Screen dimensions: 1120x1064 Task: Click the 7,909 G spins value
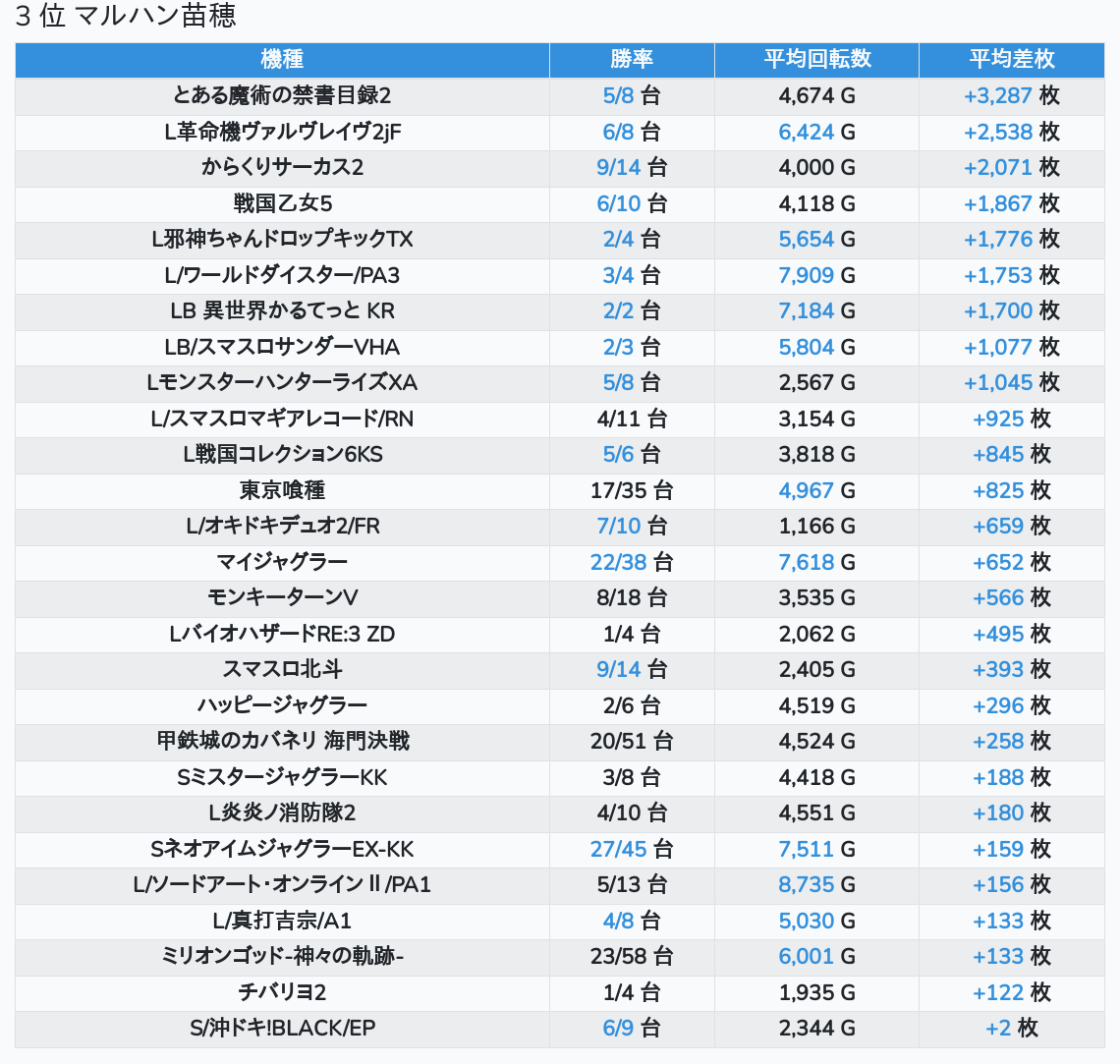[817, 276]
